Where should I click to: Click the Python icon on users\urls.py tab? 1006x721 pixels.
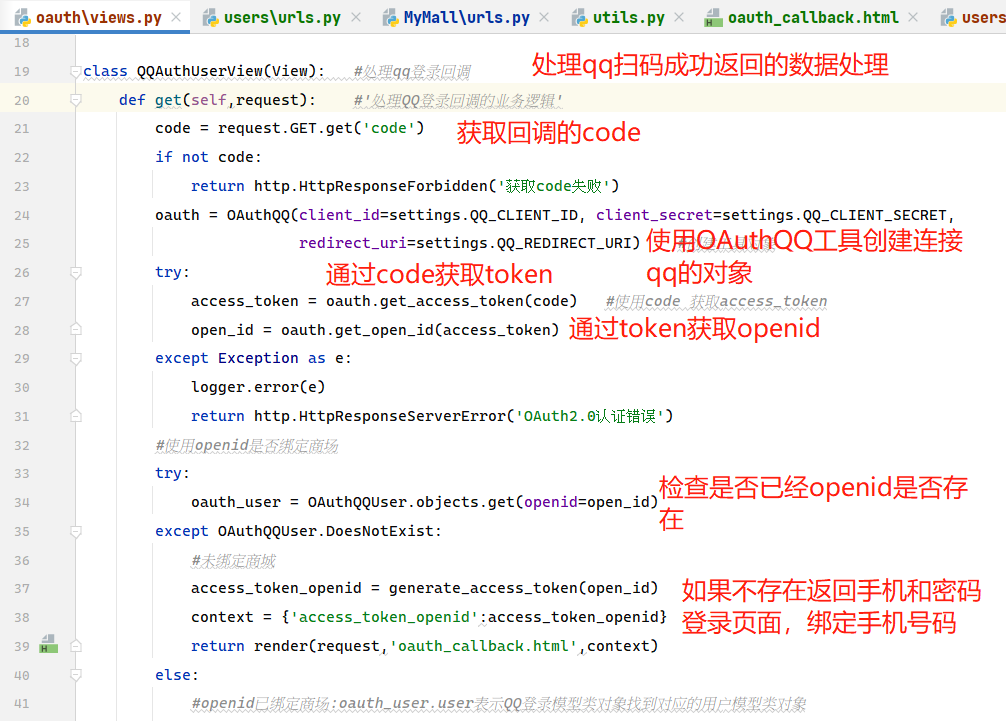click(209, 18)
